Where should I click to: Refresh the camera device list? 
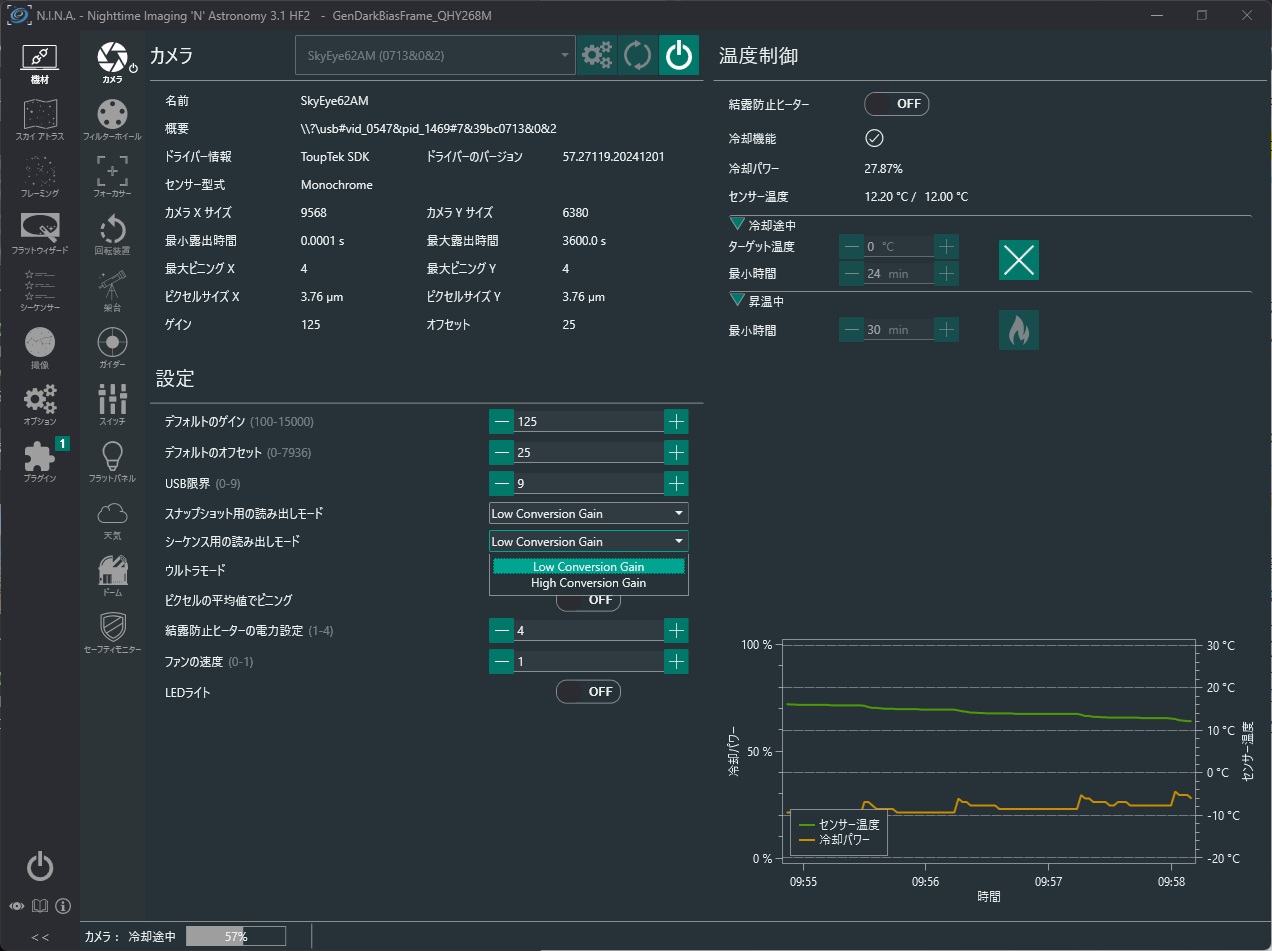point(637,55)
